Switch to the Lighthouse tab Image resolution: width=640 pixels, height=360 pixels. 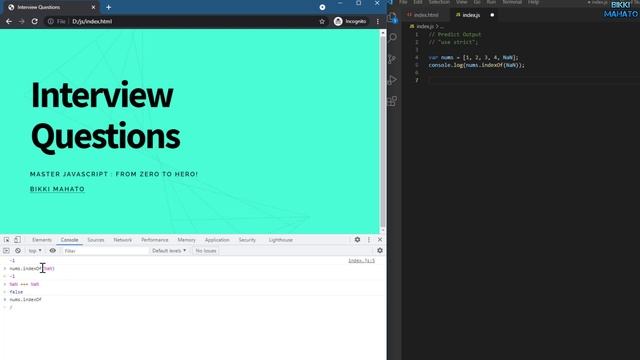coord(281,240)
